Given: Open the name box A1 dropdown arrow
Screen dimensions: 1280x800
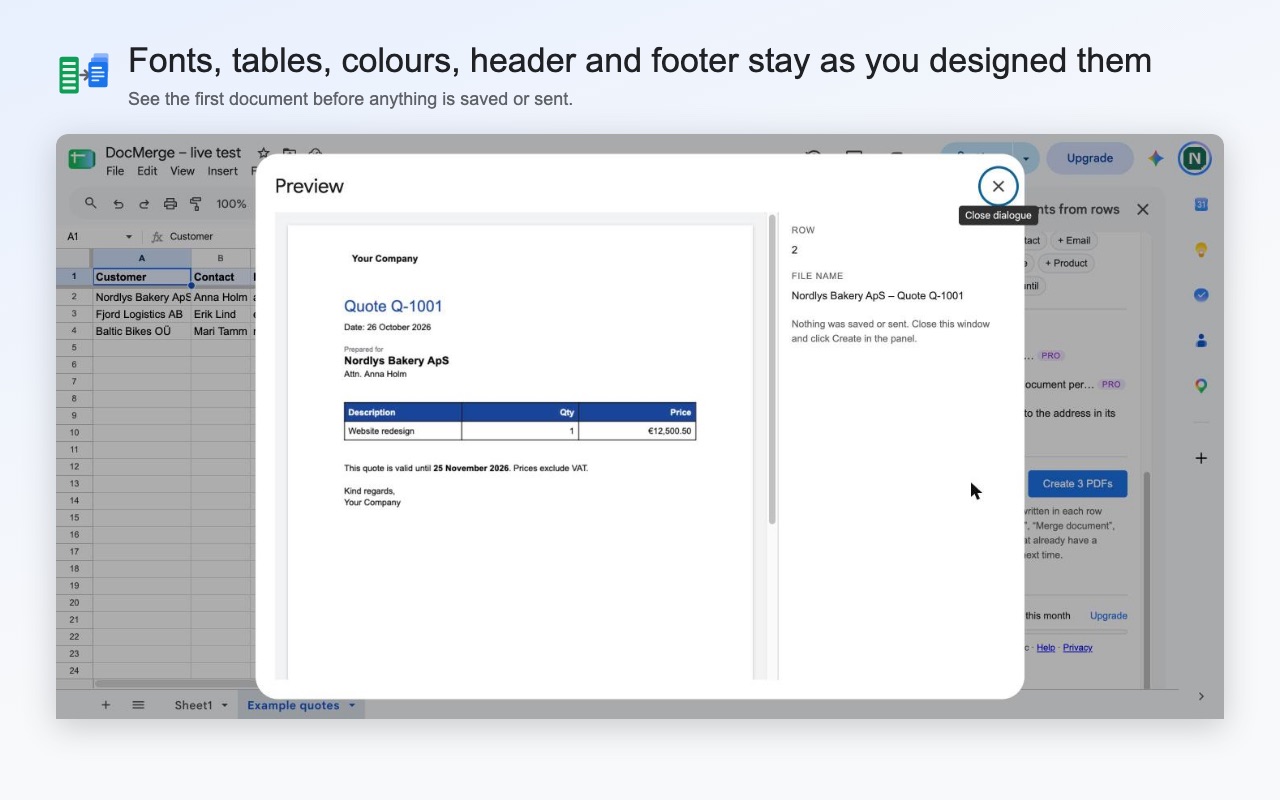Looking at the screenshot, I should tap(128, 237).
